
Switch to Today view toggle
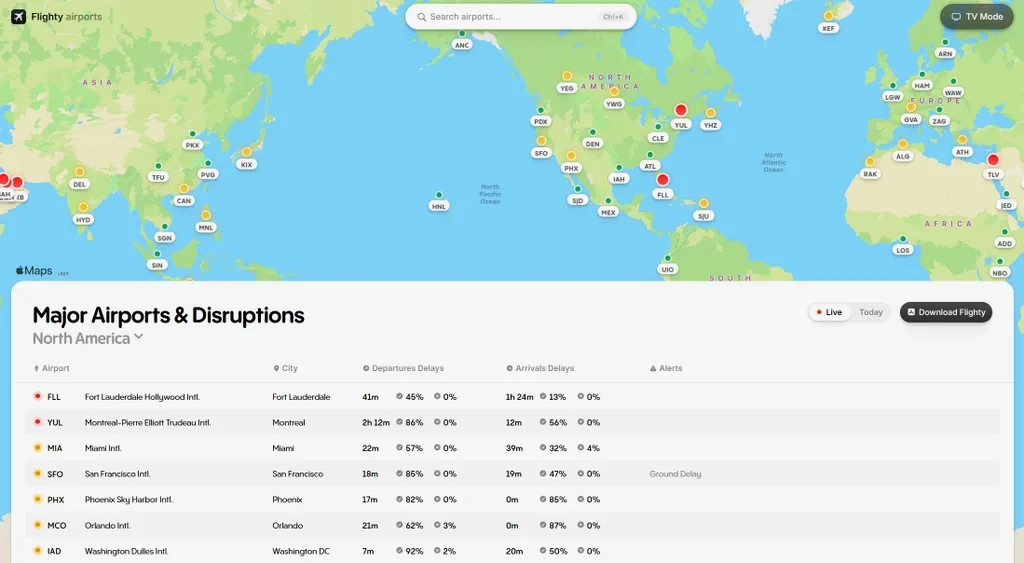point(871,312)
